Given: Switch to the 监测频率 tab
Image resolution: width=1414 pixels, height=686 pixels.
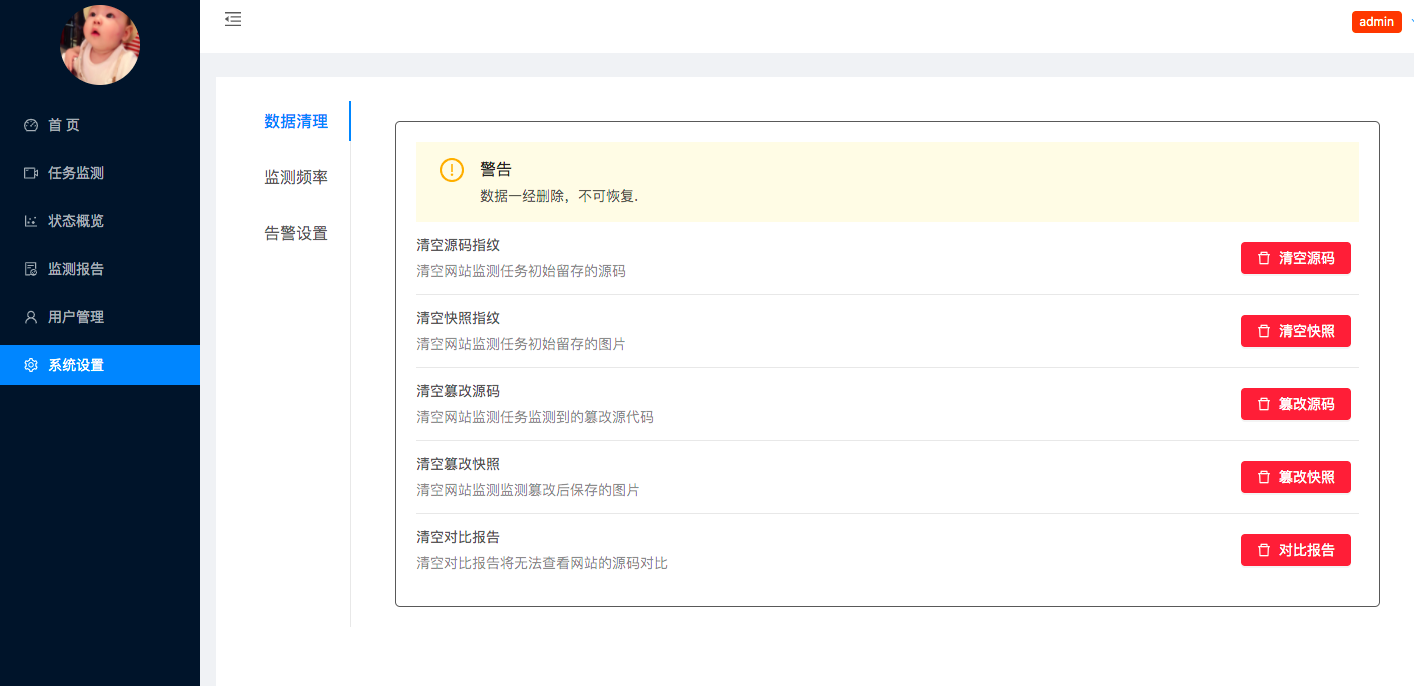Looking at the screenshot, I should [x=295, y=176].
